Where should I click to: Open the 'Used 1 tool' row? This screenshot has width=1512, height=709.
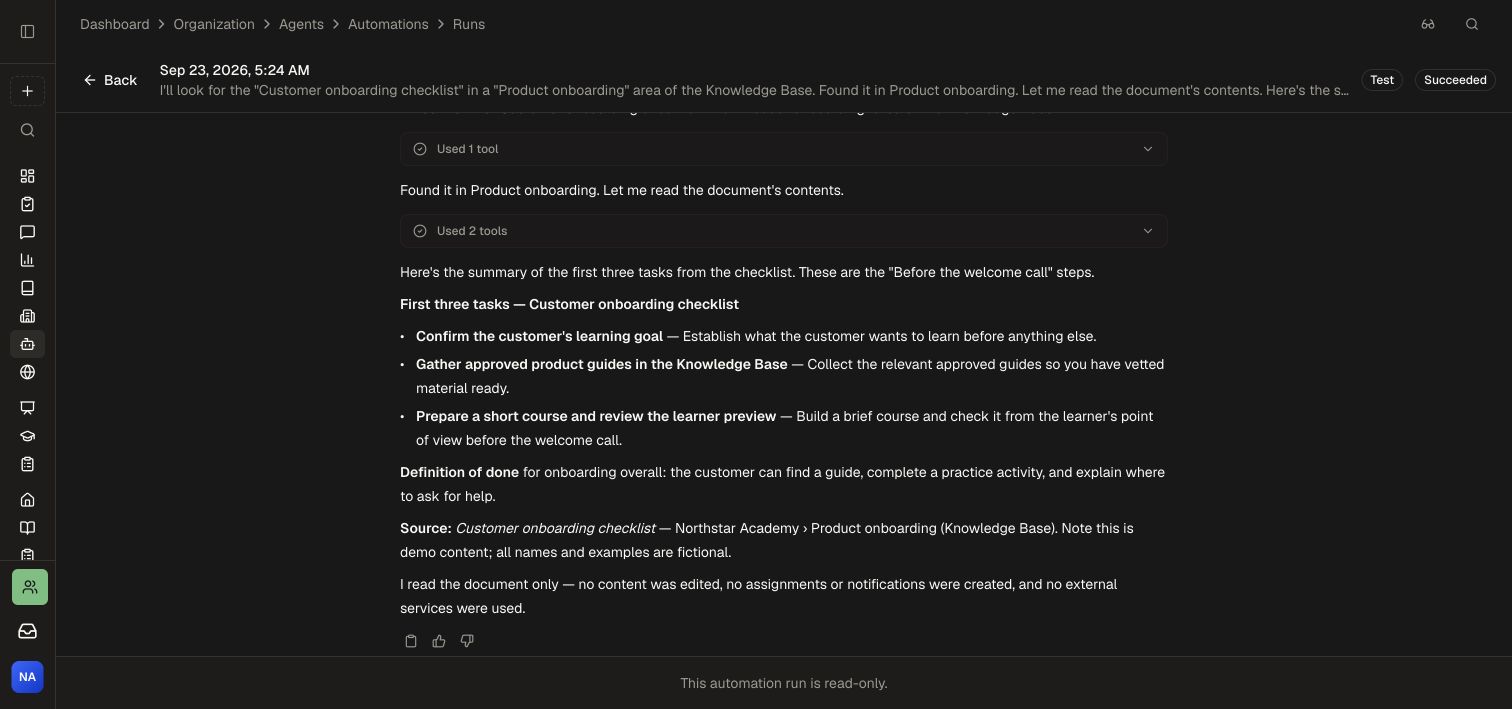pyautogui.click(x=784, y=149)
